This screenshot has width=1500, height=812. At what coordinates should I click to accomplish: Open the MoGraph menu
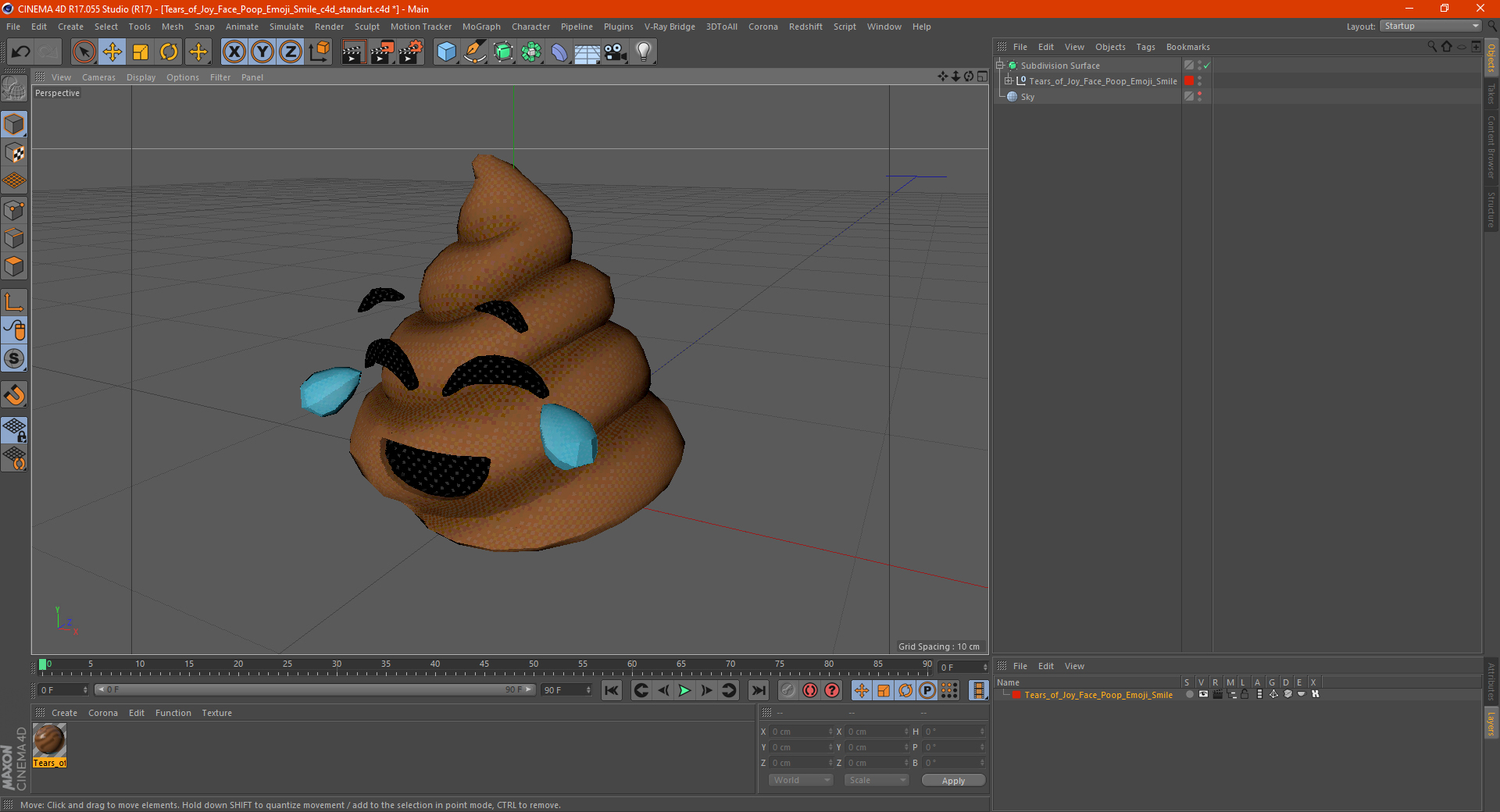point(481,27)
